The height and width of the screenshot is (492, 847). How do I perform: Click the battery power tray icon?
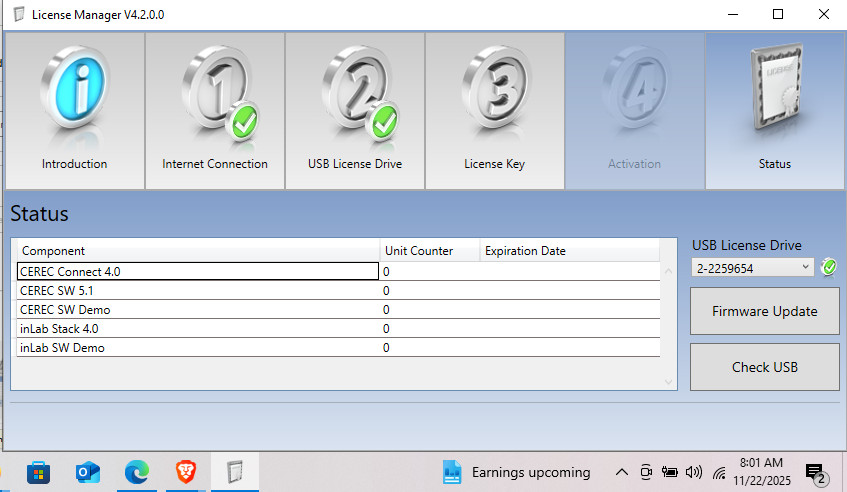click(x=670, y=473)
